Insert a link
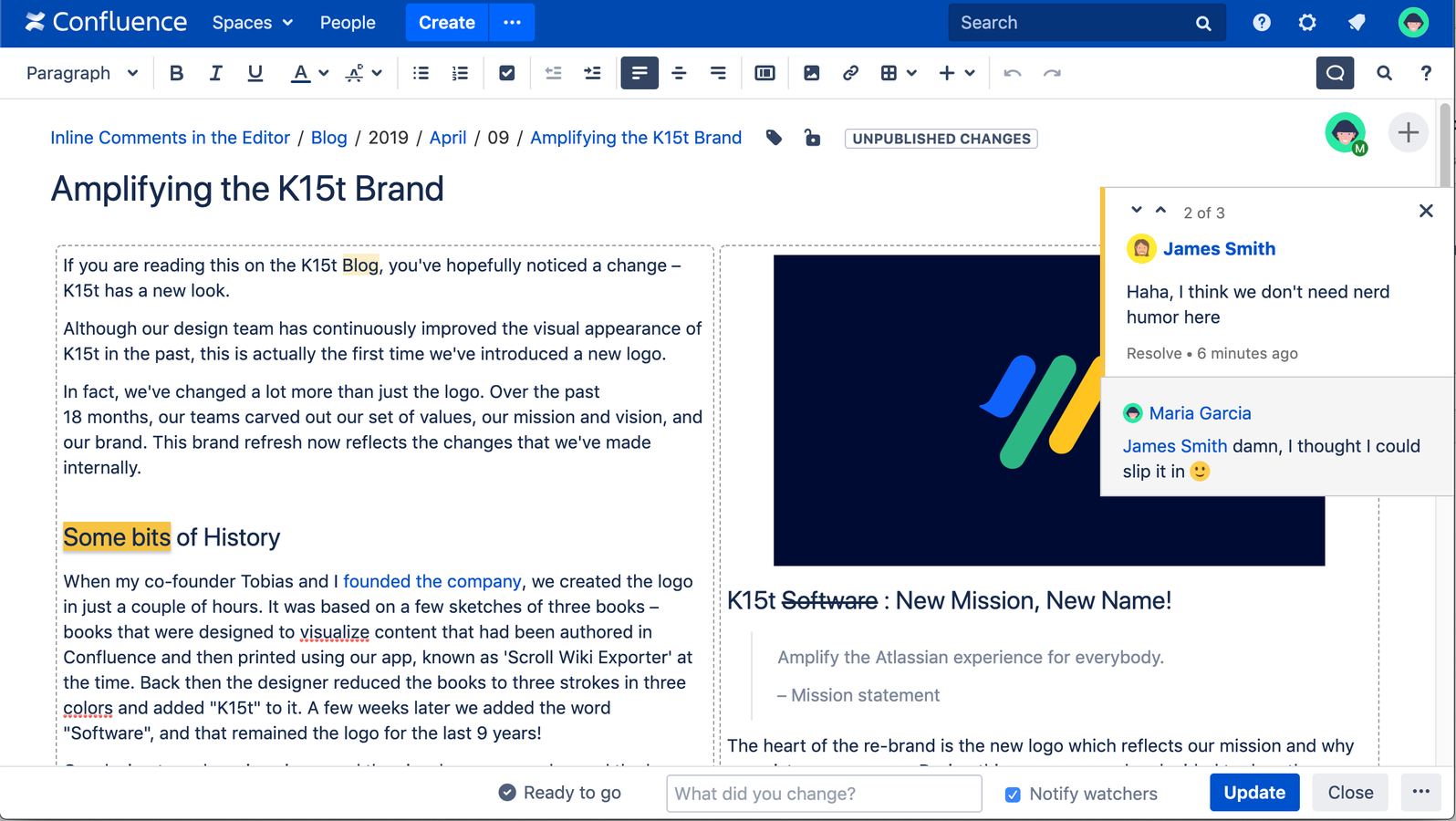The height and width of the screenshot is (821, 1456). (850, 73)
